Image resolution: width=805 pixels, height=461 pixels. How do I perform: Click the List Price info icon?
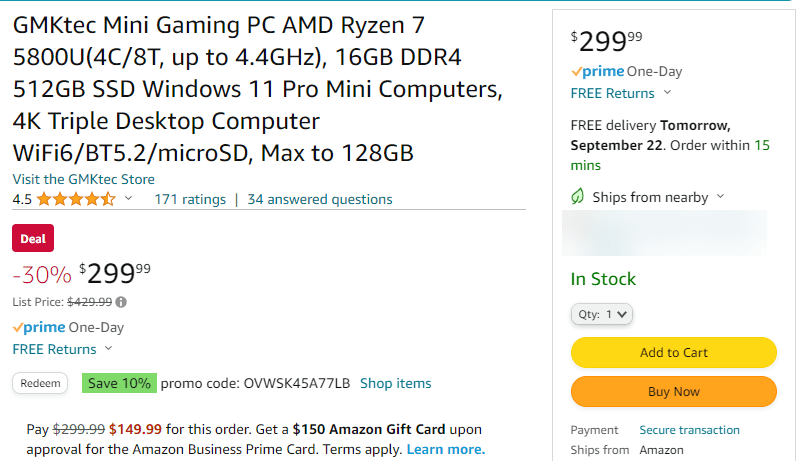pos(121,302)
